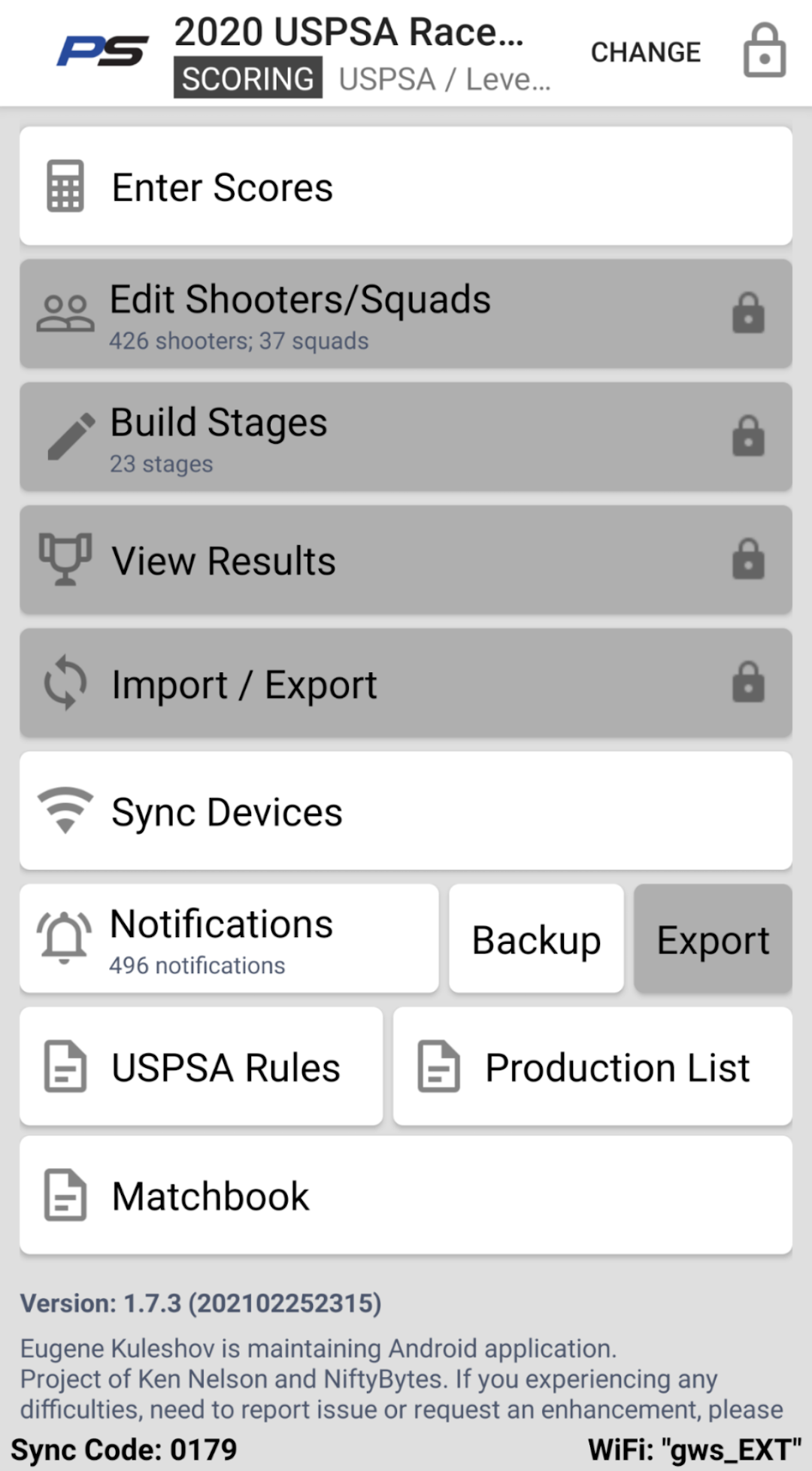Open the Enter Scores menu entry
Screen dimensions: 812x1471
tap(406, 187)
